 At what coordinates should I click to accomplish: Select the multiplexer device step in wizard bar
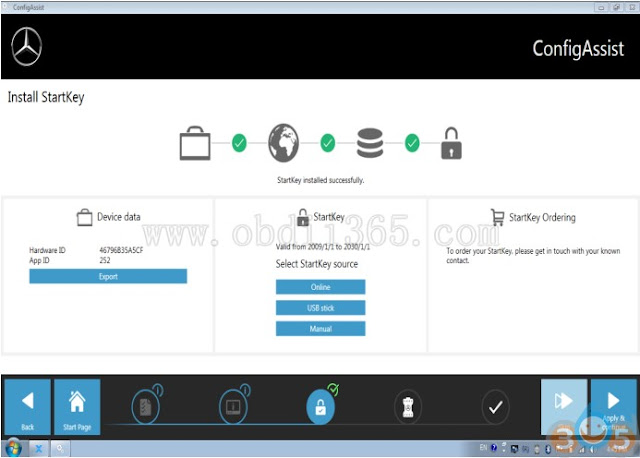point(408,407)
